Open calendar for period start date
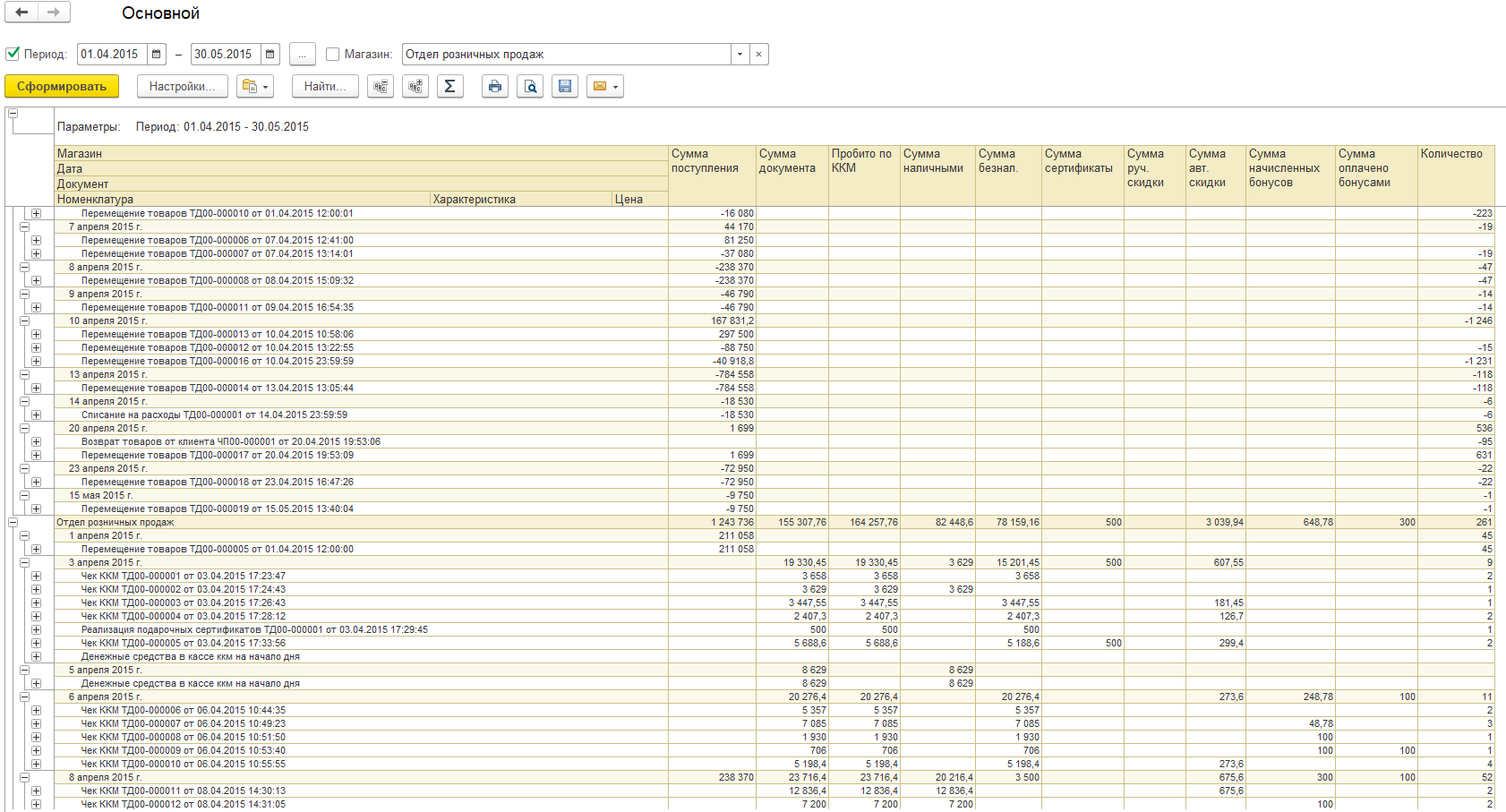The height and width of the screenshot is (812, 1506). click(x=157, y=55)
